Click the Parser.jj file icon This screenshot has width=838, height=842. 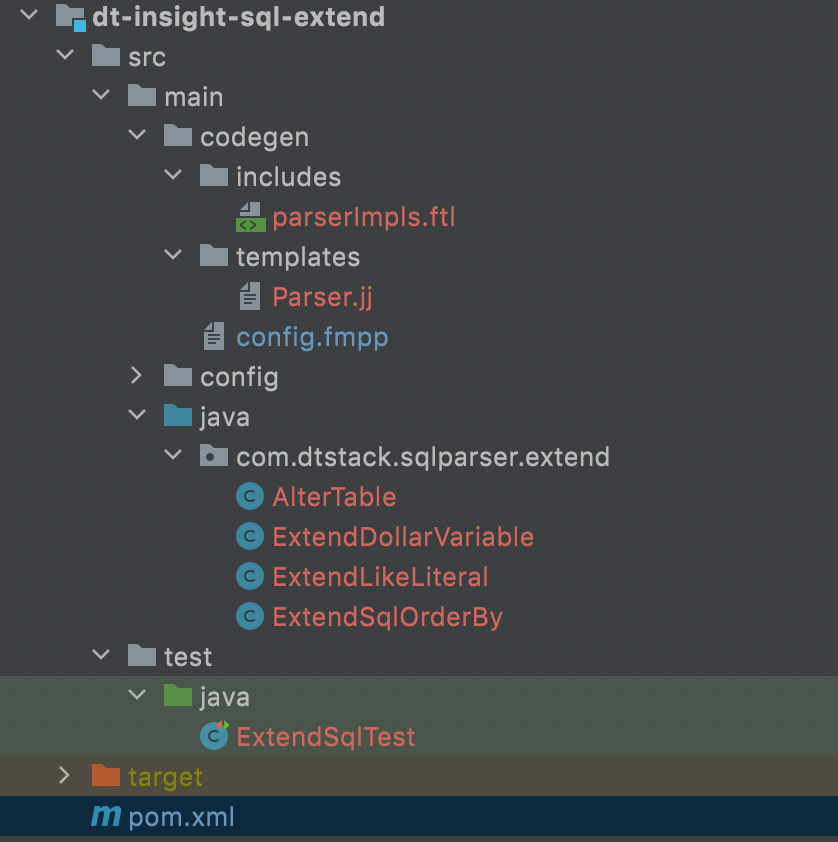click(250, 296)
